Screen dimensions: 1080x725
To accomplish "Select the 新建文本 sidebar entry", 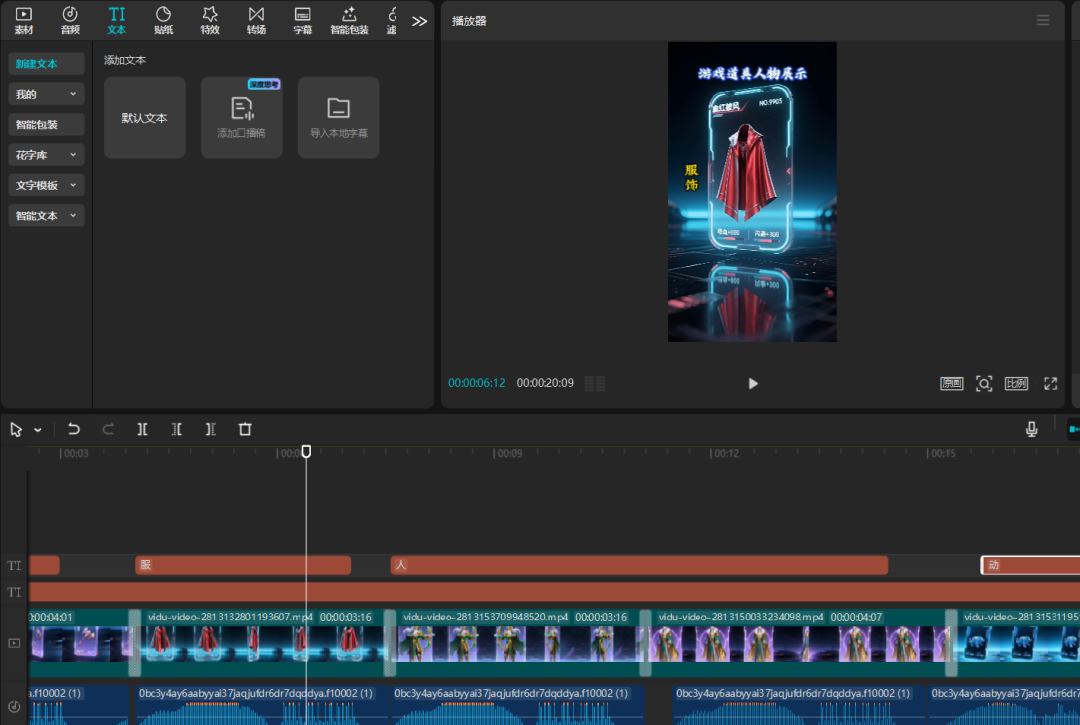I will pyautogui.click(x=46, y=63).
